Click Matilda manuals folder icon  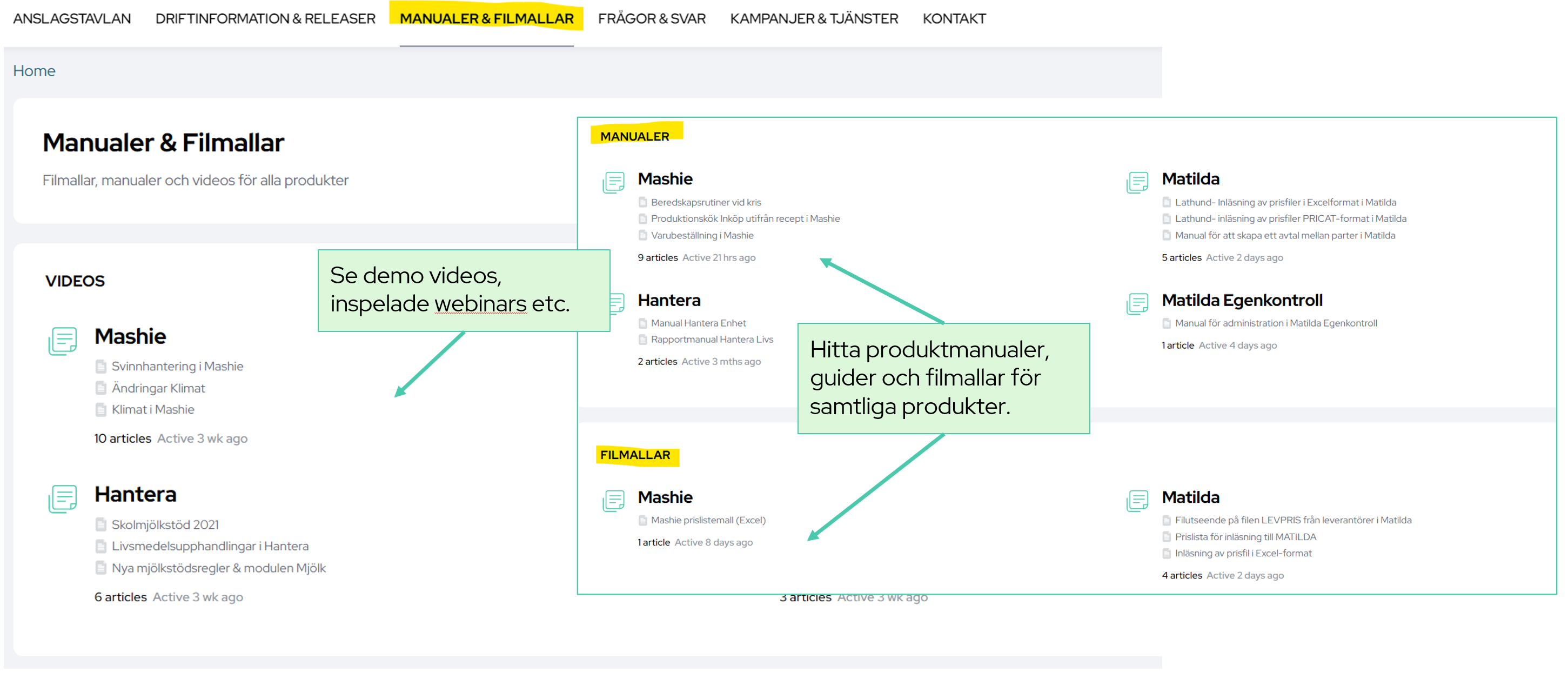coord(1137,182)
